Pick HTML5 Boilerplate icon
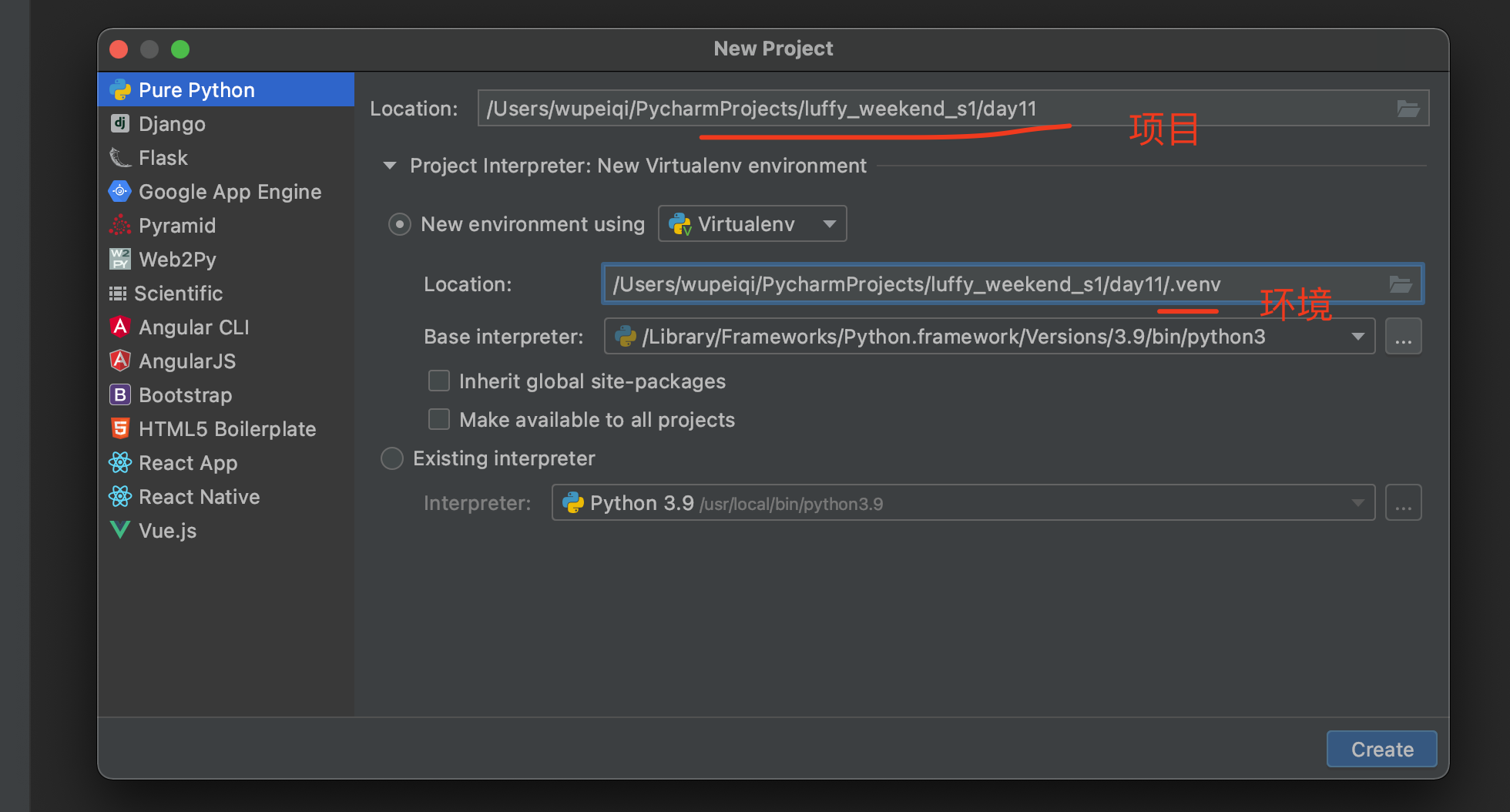The width and height of the screenshot is (1510, 812). 120,428
